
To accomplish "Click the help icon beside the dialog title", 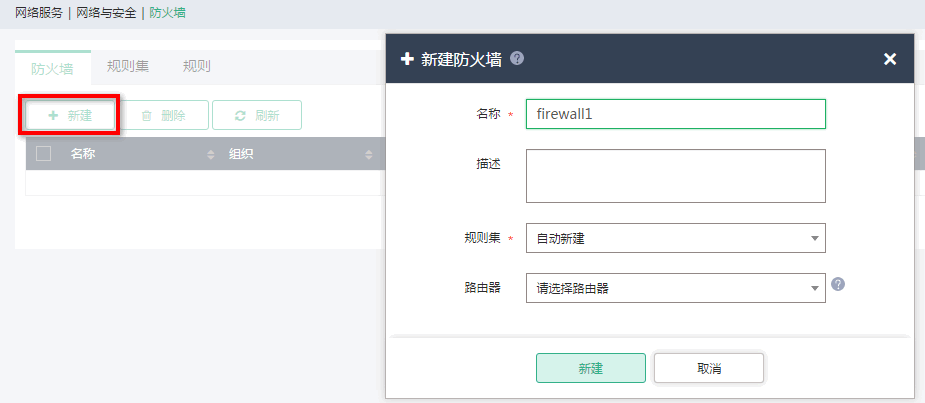I will tap(517, 59).
